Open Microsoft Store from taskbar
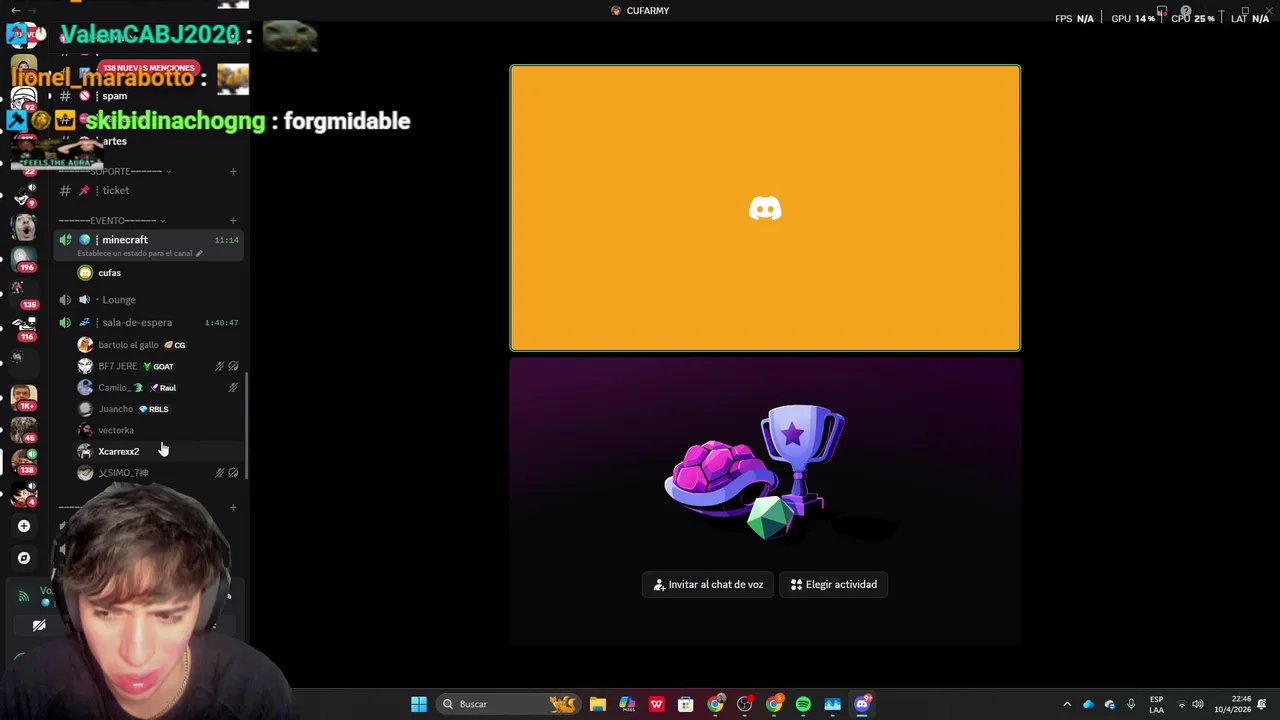 click(686, 704)
